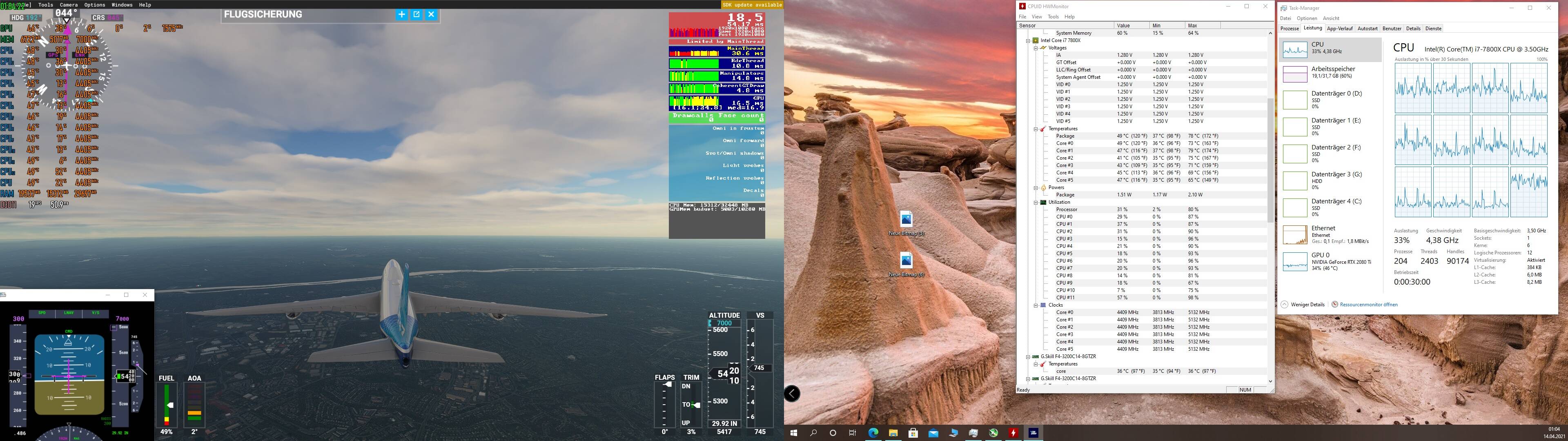Pop out the Flugsicherung panel window
Screen dimensions: 1568x441
[x=416, y=15]
